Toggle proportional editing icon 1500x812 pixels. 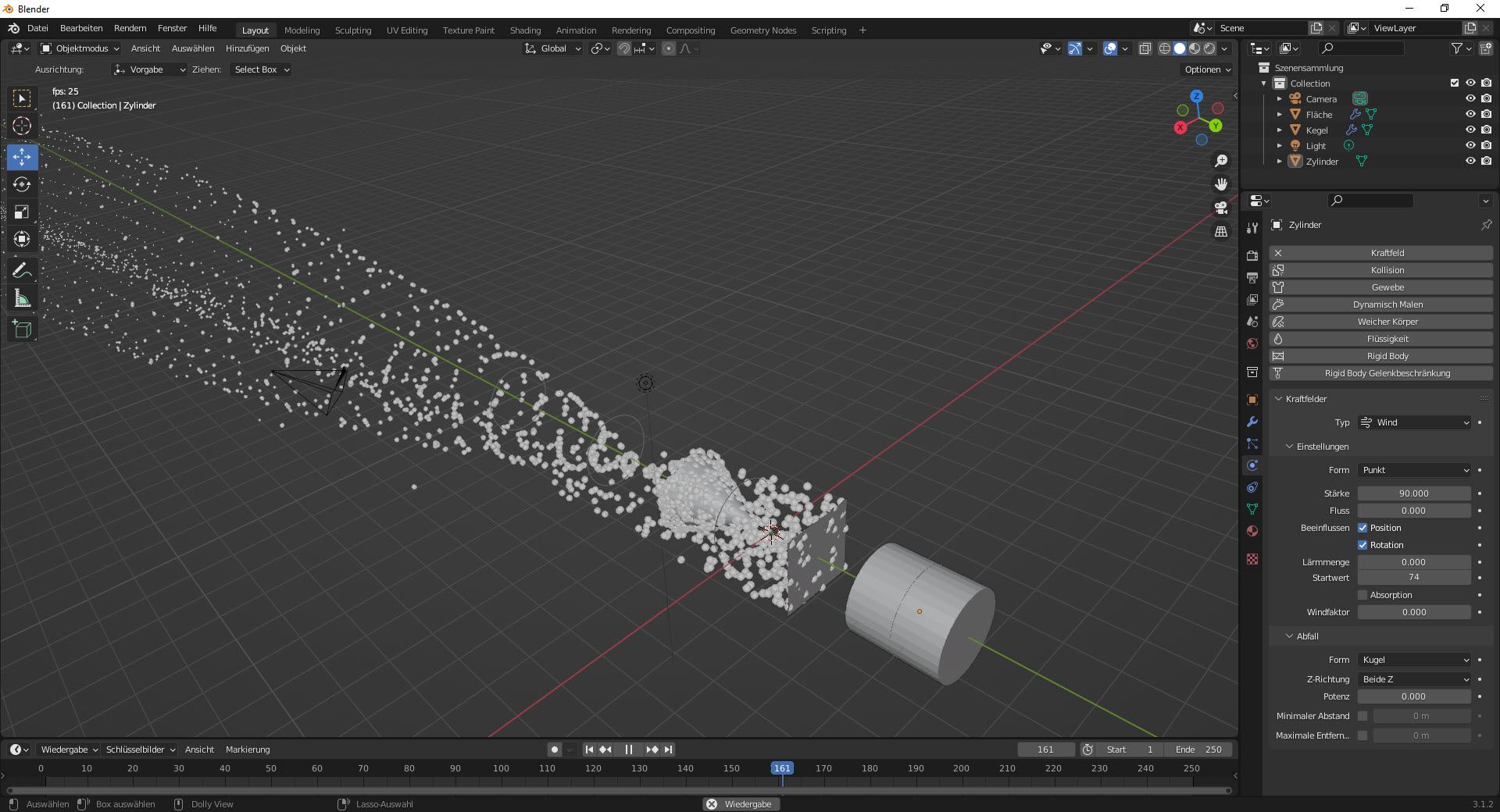click(x=669, y=48)
